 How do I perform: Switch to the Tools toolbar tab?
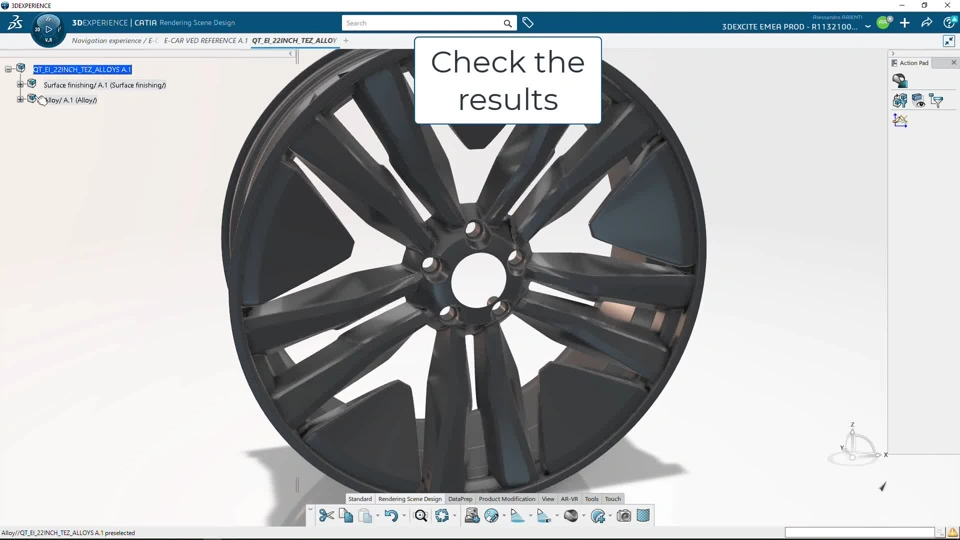(591, 499)
